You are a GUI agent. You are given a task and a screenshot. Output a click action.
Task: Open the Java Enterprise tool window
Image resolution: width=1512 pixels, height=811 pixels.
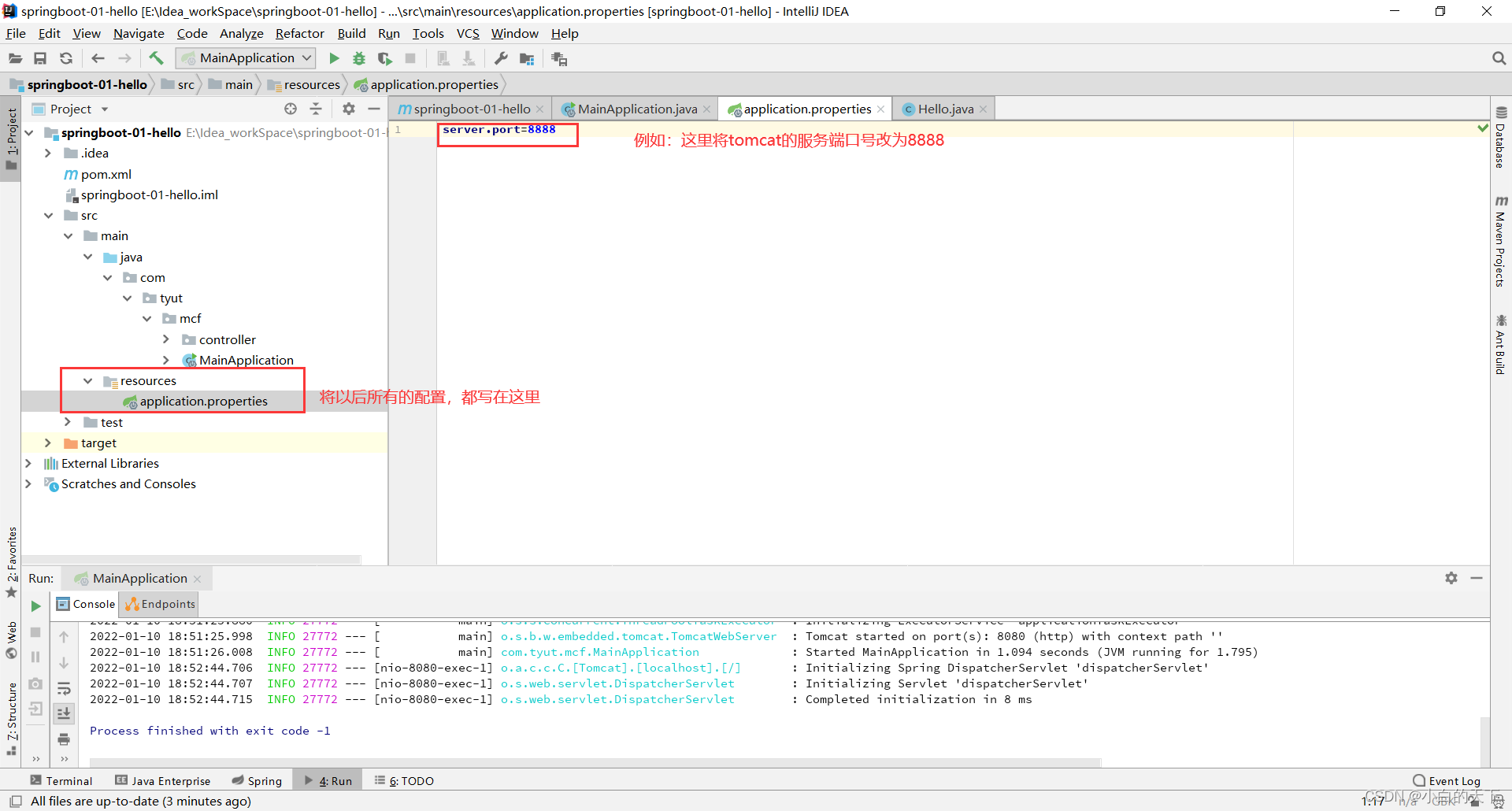point(163,780)
